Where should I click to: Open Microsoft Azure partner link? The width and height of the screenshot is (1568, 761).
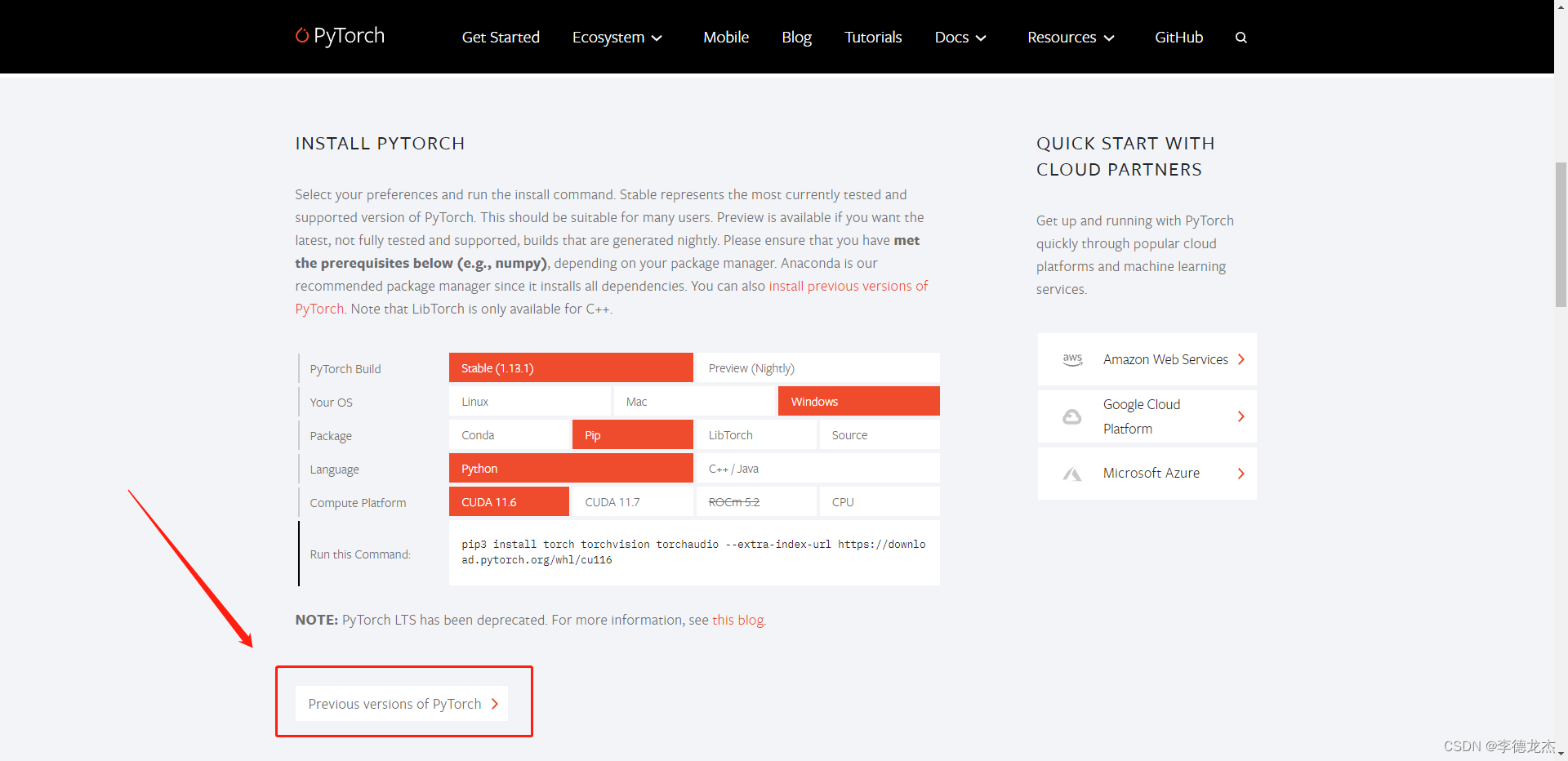coord(1147,474)
